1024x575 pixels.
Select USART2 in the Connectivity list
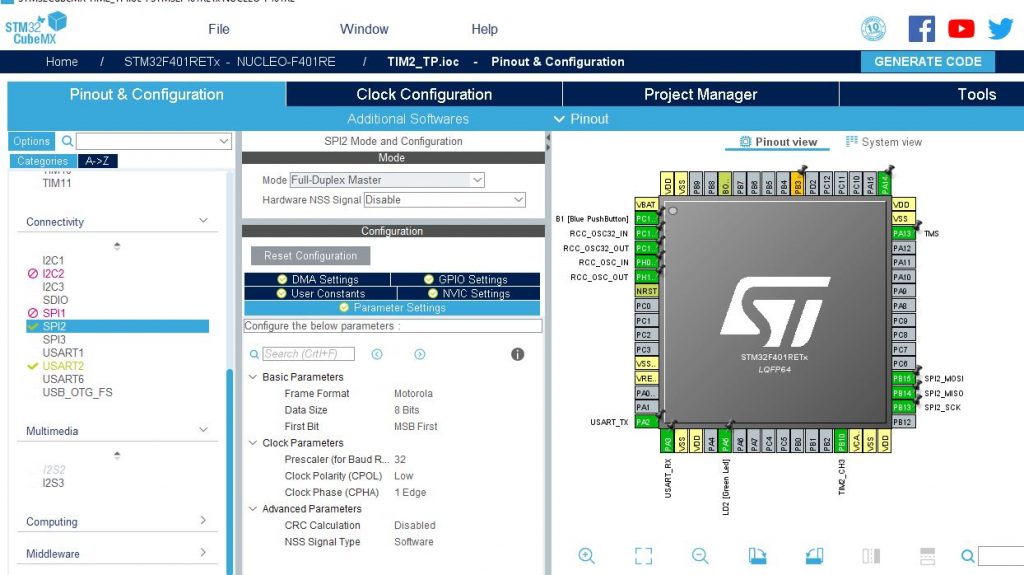click(63, 366)
